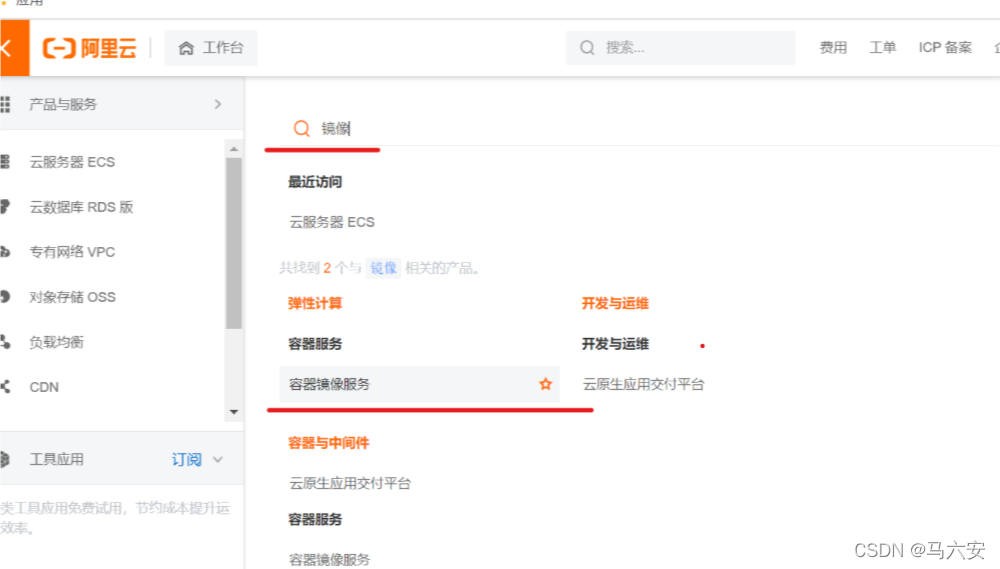
Task: Open the 费用 menu
Action: coord(833,48)
